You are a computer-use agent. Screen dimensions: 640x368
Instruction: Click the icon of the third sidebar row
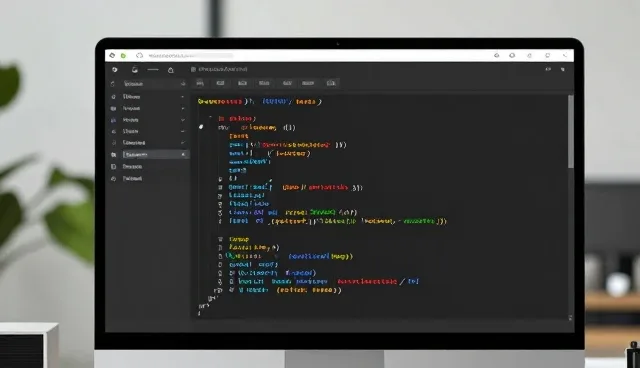click(x=113, y=109)
